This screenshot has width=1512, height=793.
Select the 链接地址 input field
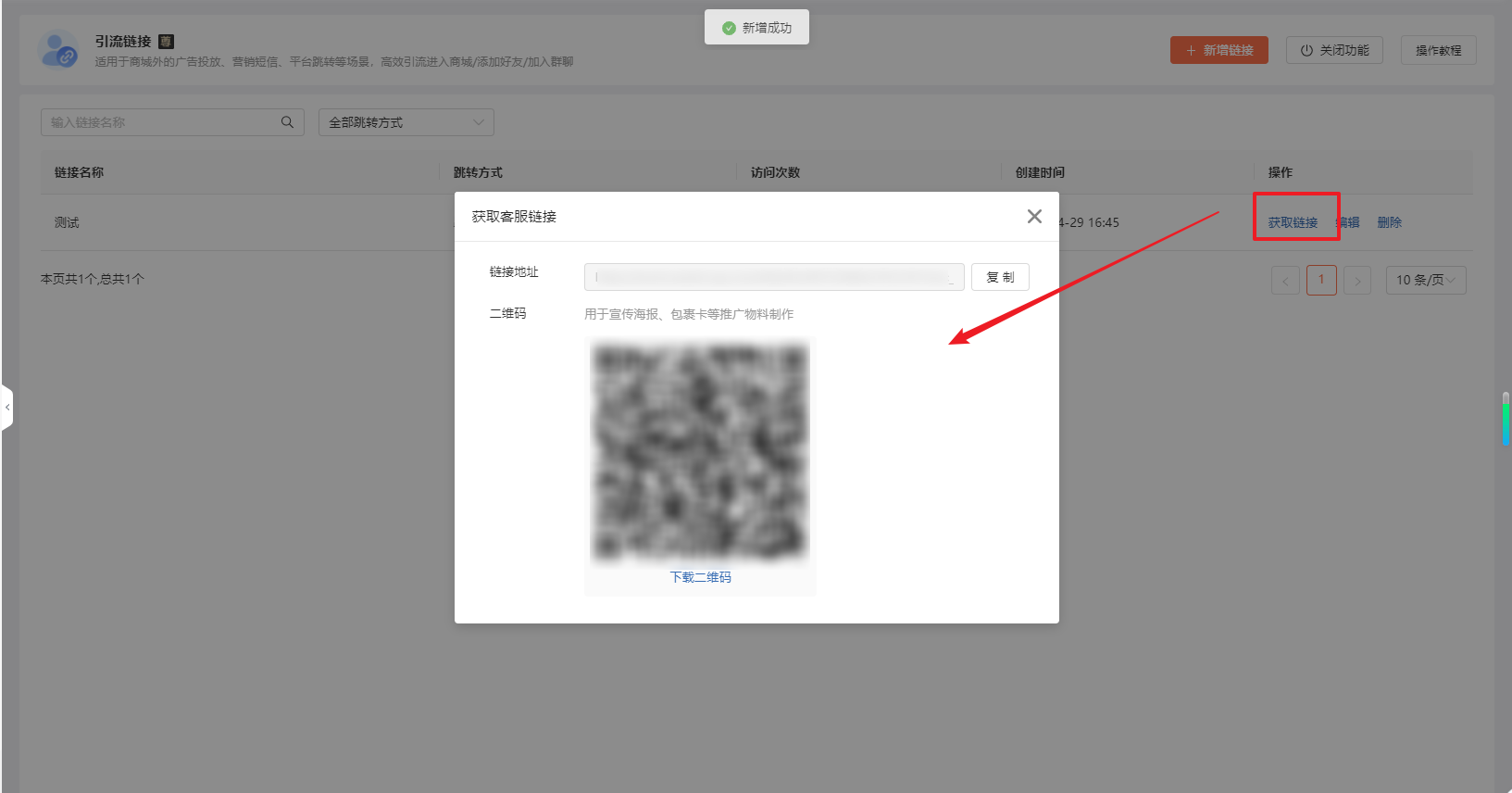(x=774, y=277)
